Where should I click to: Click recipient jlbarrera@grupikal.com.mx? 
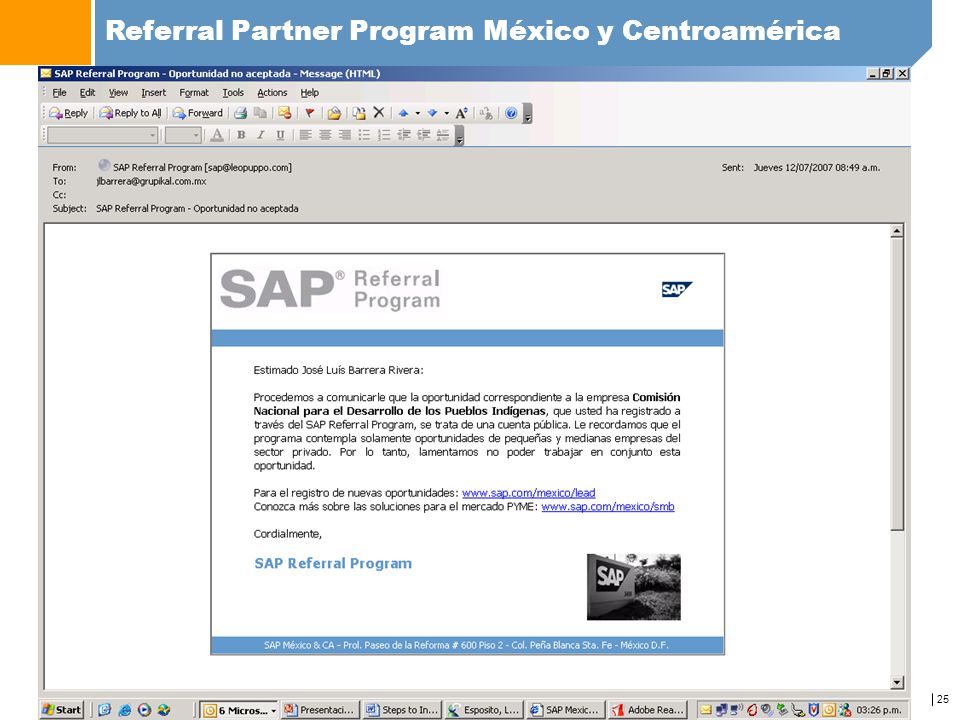click(x=151, y=181)
